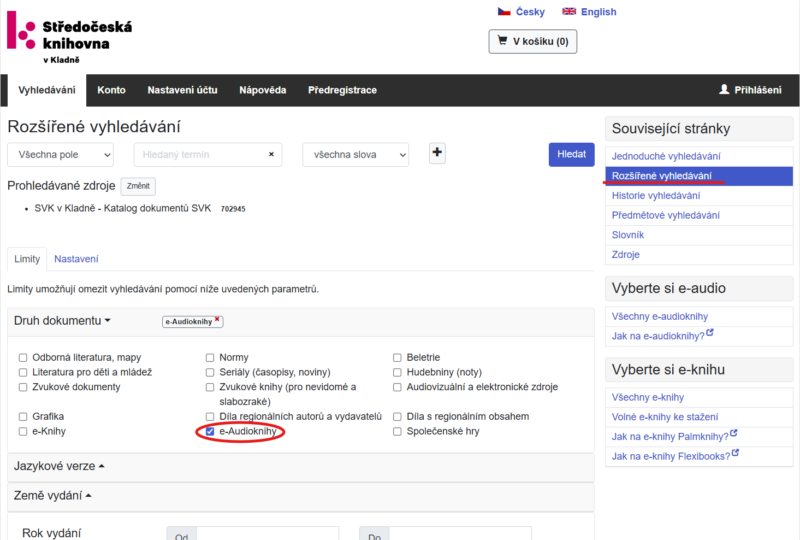Open the všechna slova dropdown

(x=356, y=155)
